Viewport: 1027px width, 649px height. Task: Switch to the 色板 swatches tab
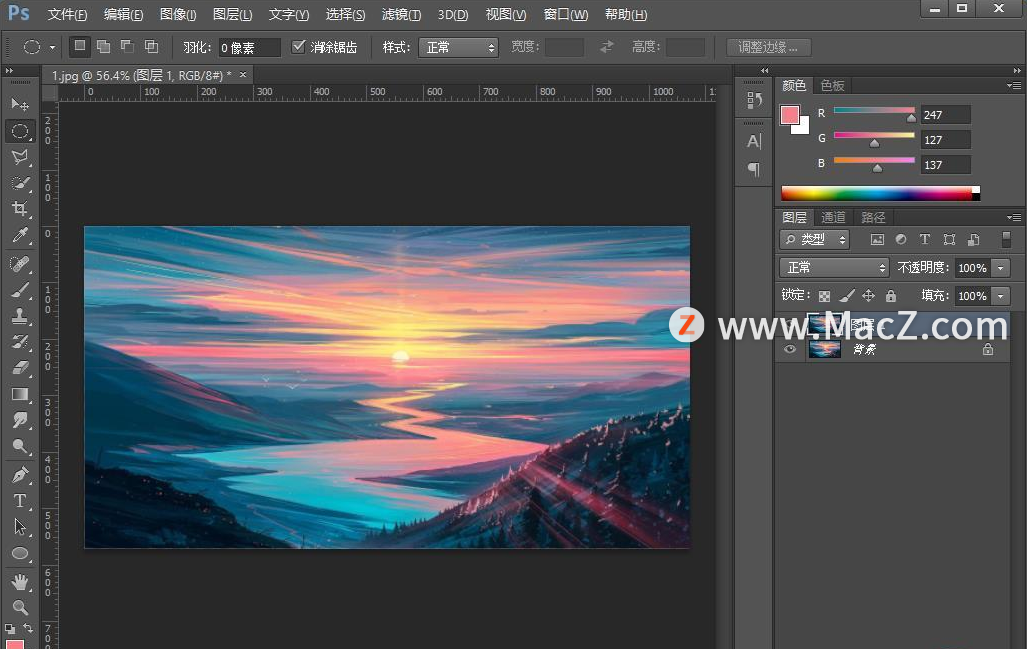832,86
